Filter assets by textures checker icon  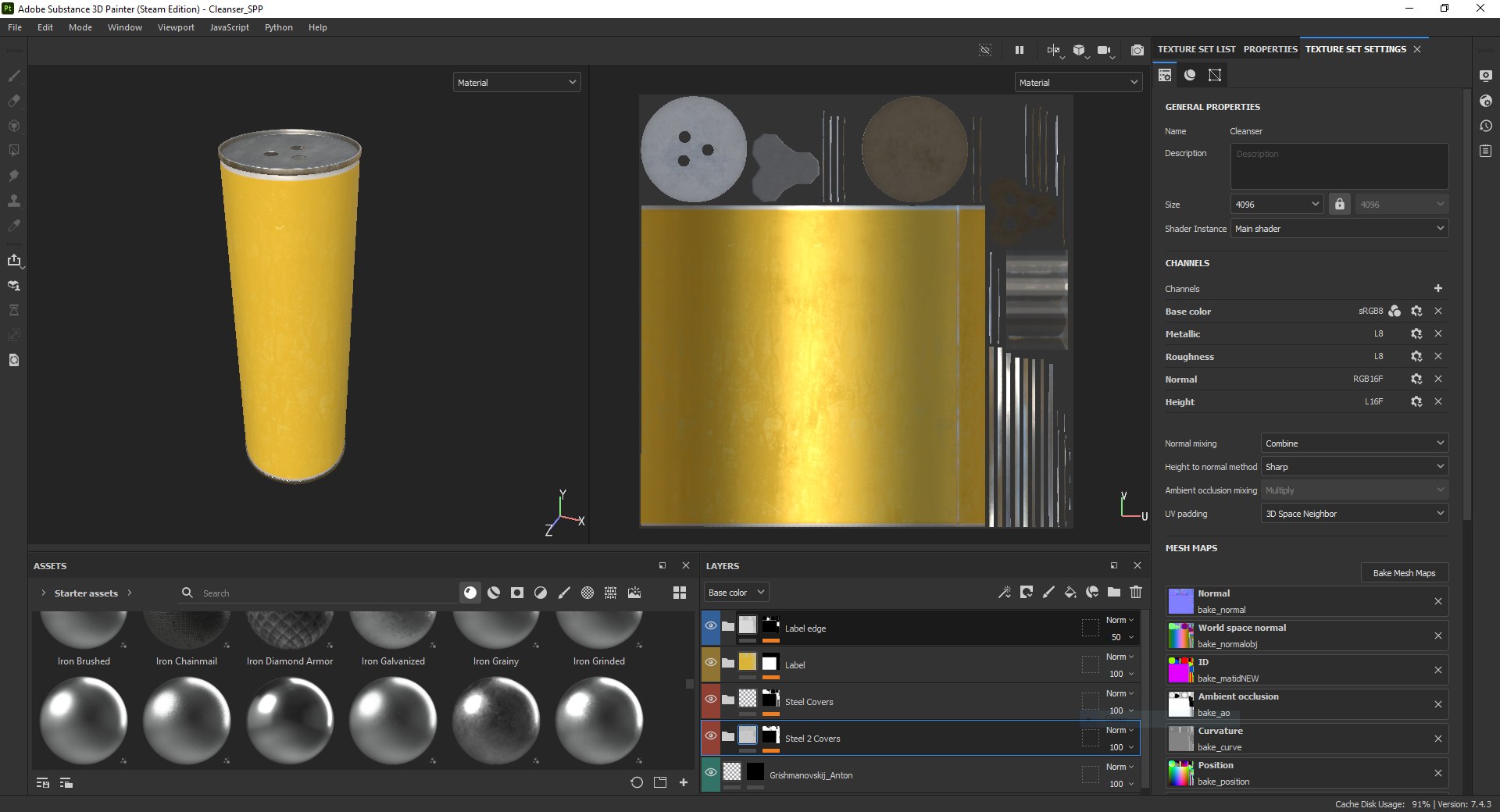tap(587, 593)
